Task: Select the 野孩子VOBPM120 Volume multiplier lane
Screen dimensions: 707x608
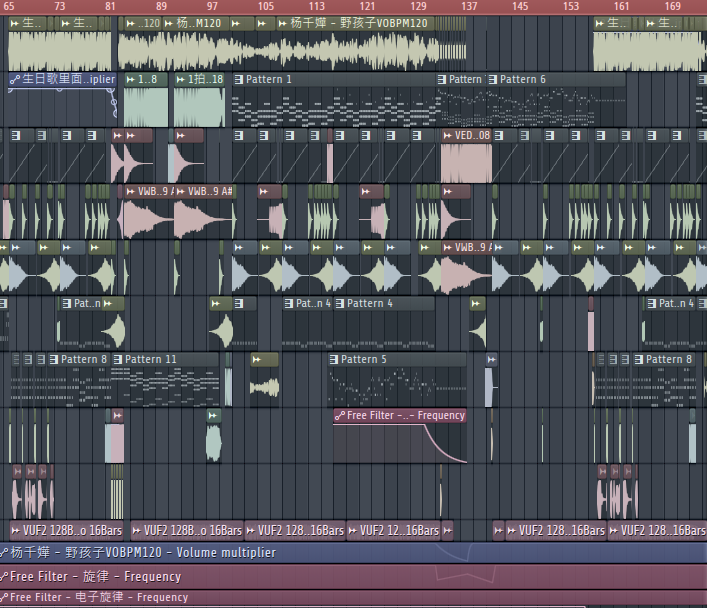Action: (x=300, y=552)
